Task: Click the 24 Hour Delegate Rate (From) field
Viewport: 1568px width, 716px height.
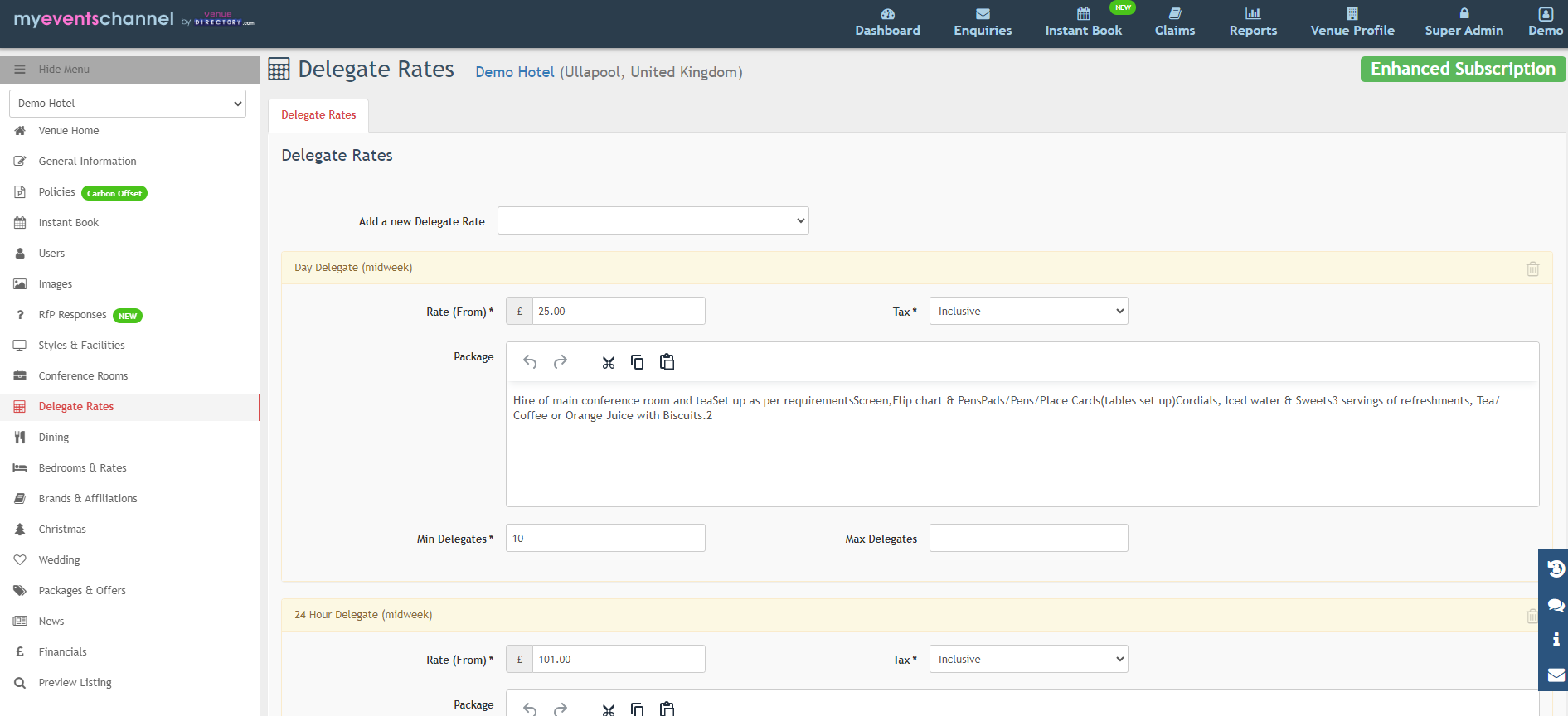Action: coord(619,659)
